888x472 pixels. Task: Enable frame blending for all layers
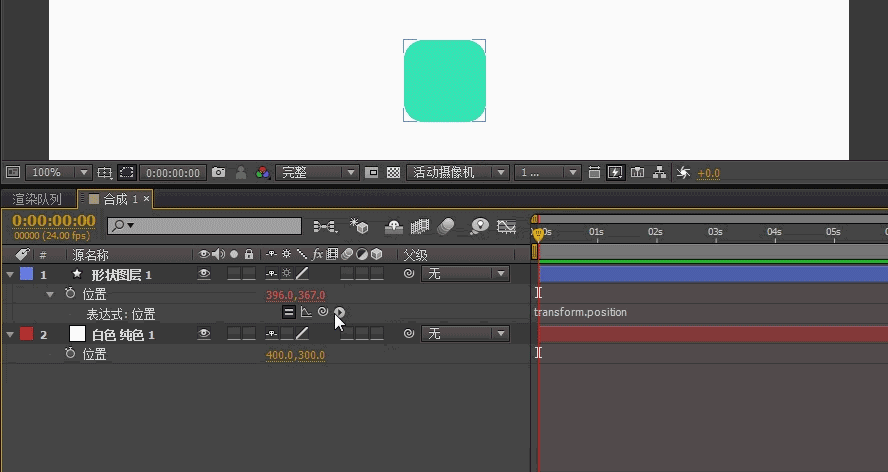[x=420, y=227]
